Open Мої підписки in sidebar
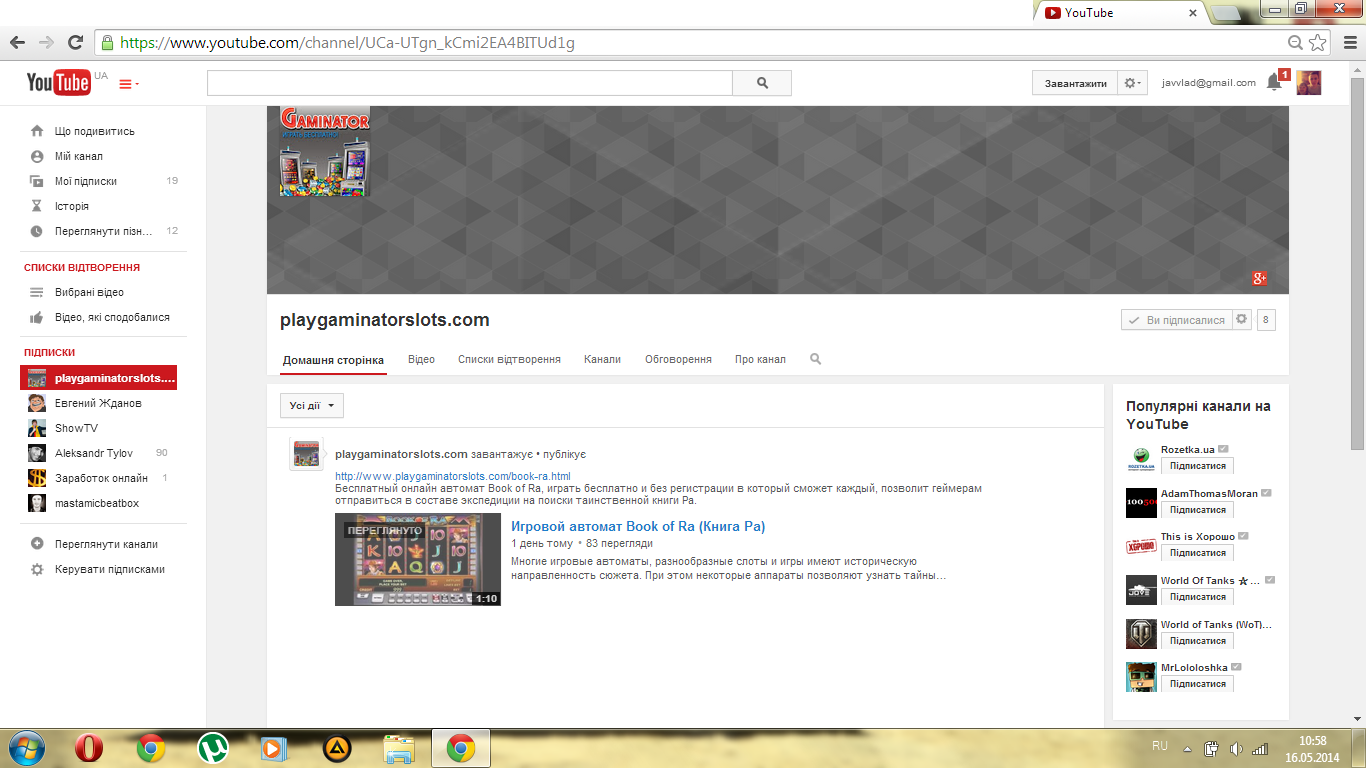The height and width of the screenshot is (768, 1366). tap(86, 181)
